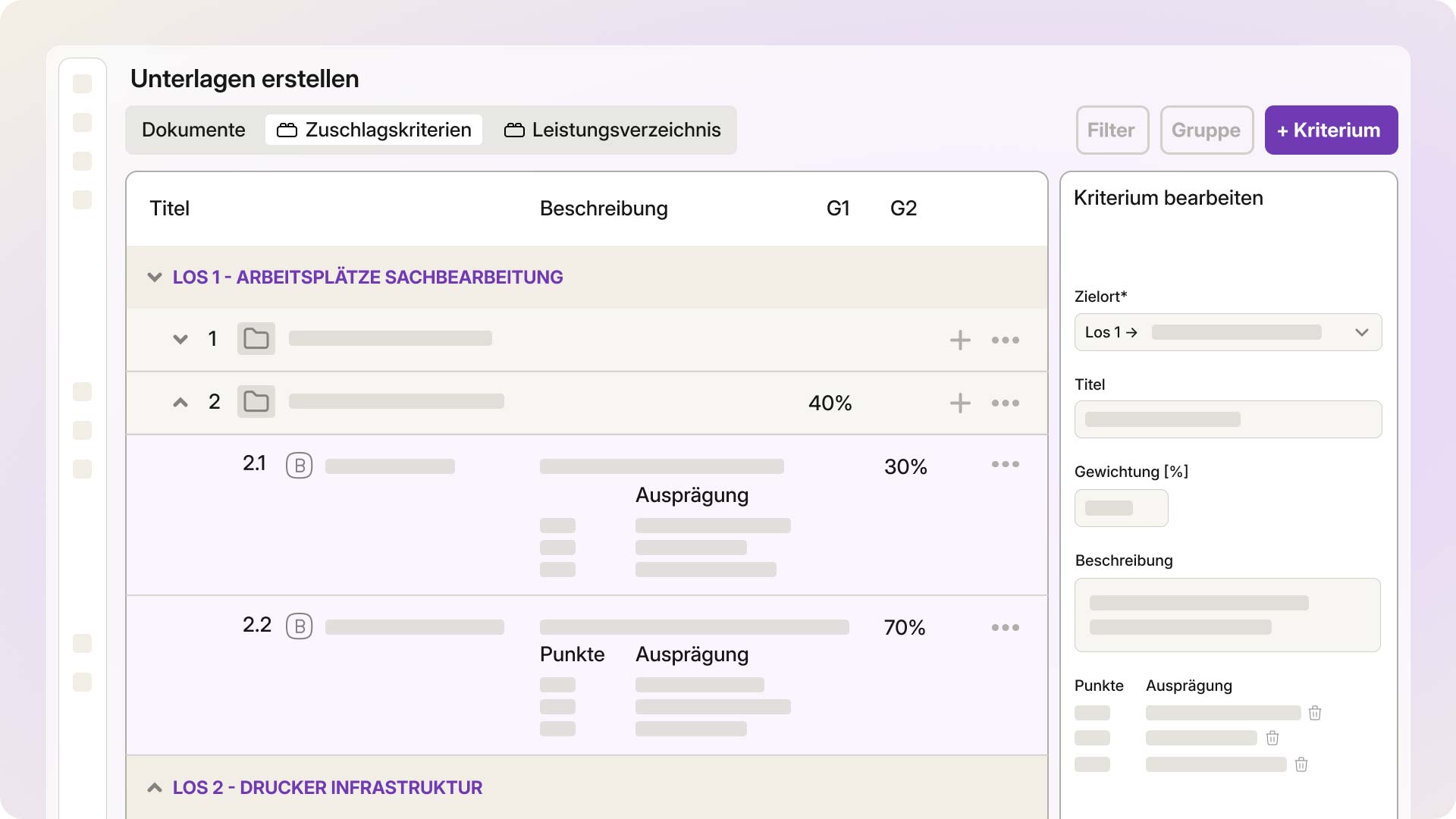Click the 2.2 criterion number
1456x819 pixels.
click(x=257, y=625)
